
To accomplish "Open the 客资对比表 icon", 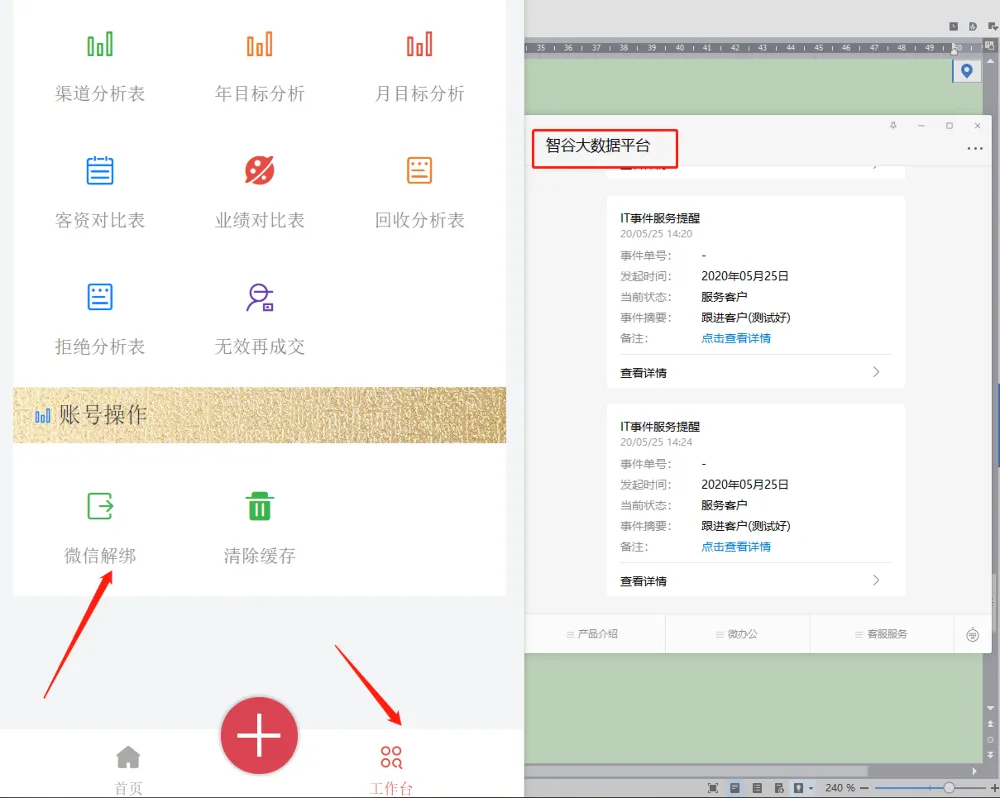I will (x=100, y=171).
